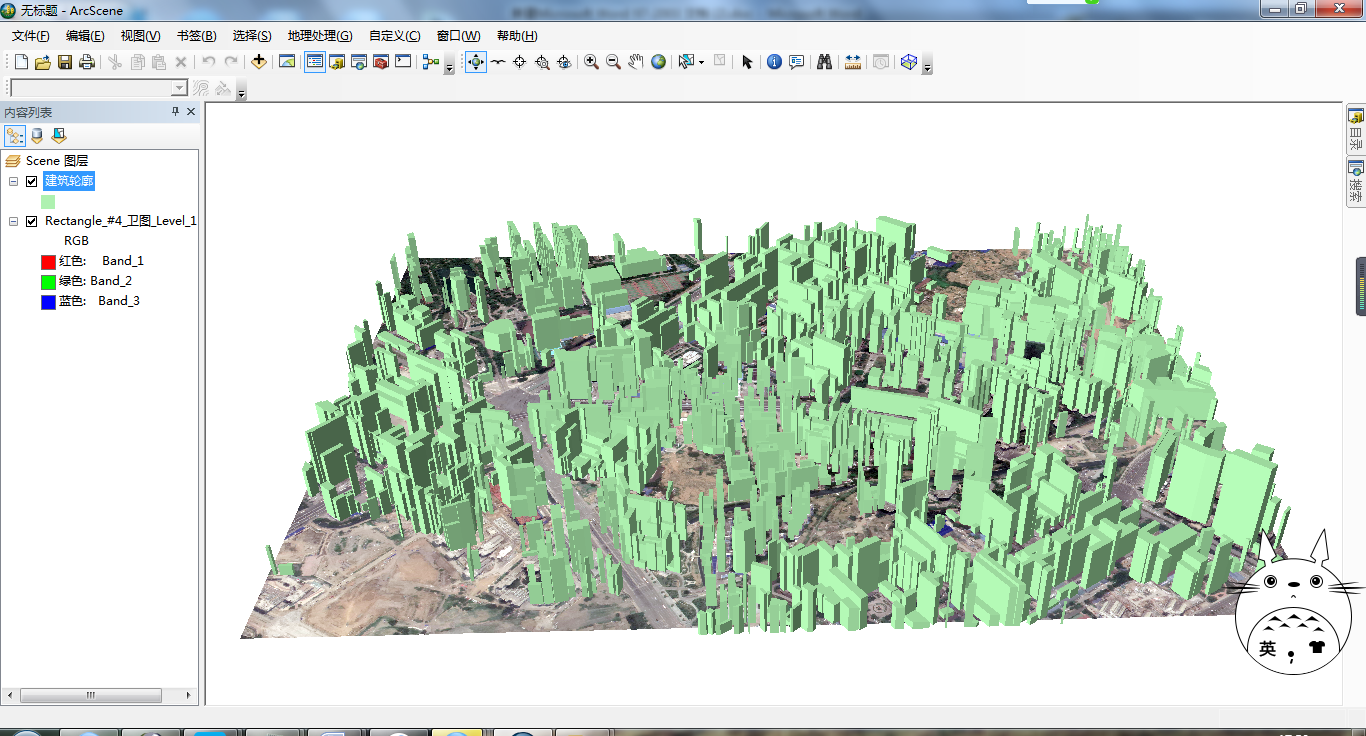The height and width of the screenshot is (736, 1366).
Task: Activate the Measure ruler tool
Action: (x=853, y=62)
